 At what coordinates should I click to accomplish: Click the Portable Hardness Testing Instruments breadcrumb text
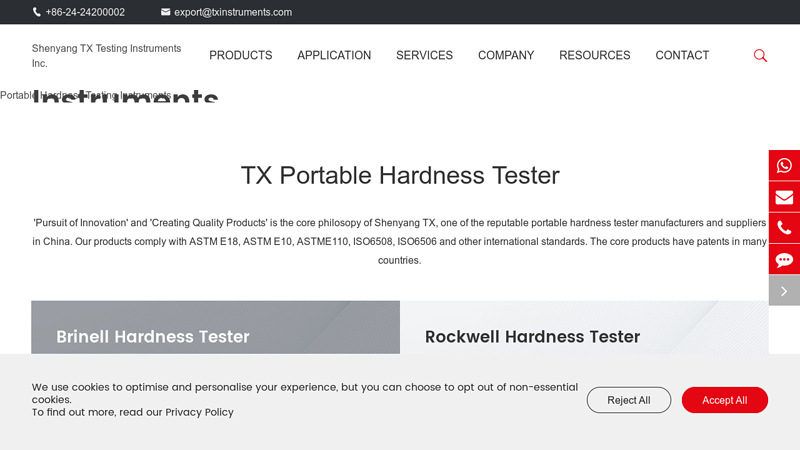(x=85, y=95)
